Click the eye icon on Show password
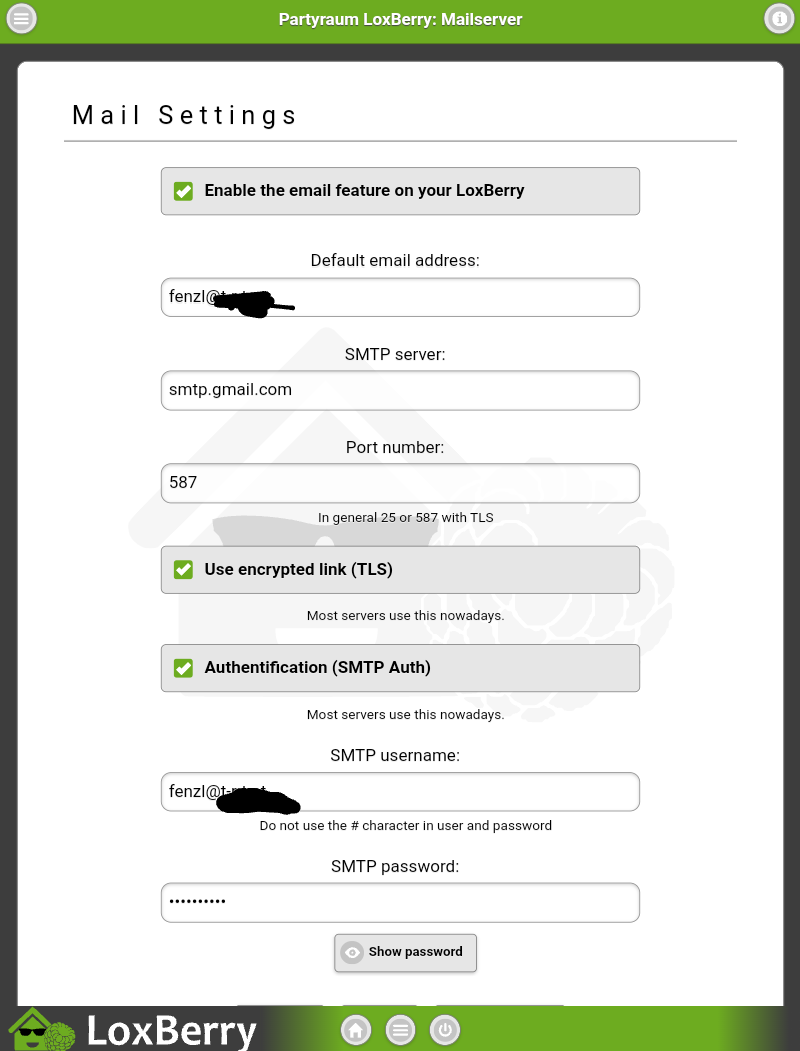The height and width of the screenshot is (1051, 800). click(352, 953)
